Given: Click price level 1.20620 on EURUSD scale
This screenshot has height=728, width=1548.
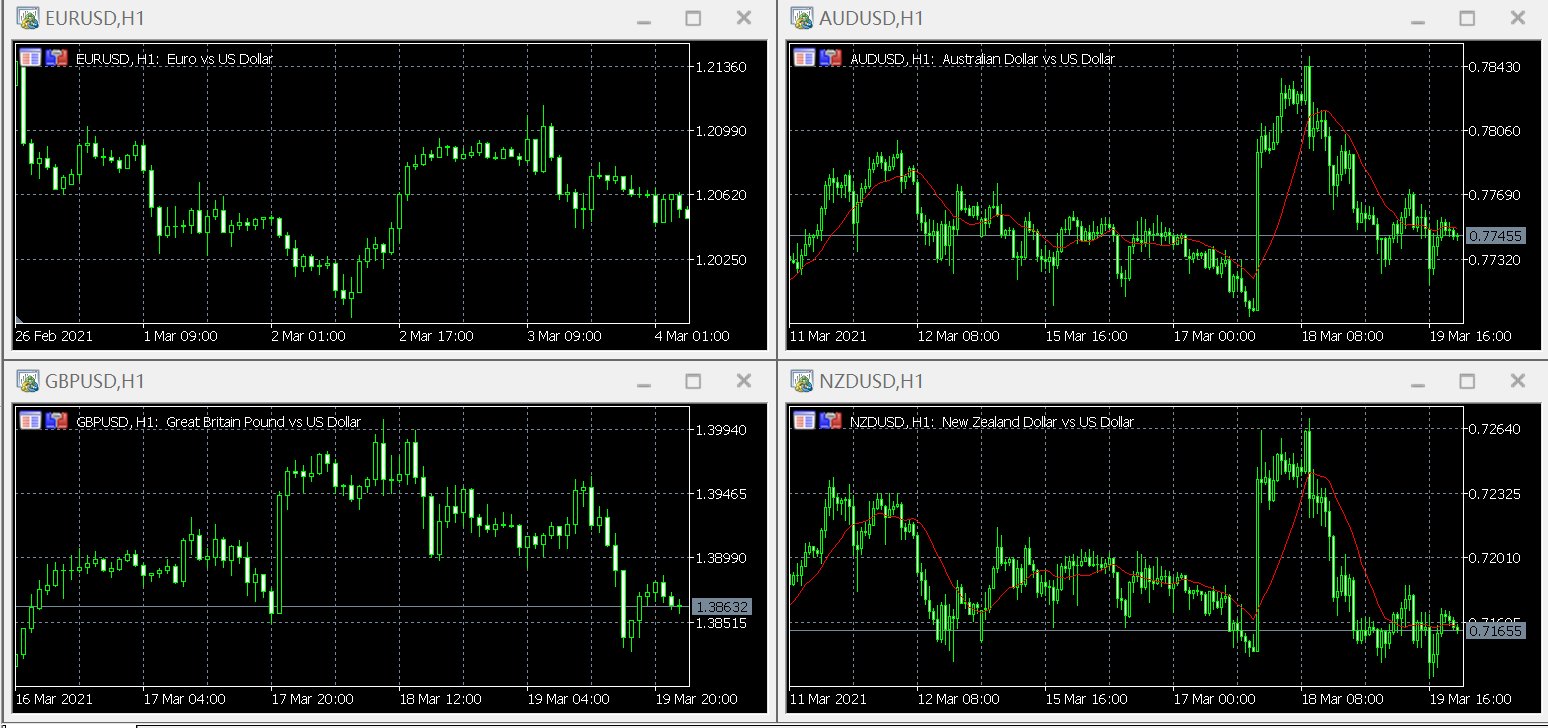Looking at the screenshot, I should click(722, 195).
